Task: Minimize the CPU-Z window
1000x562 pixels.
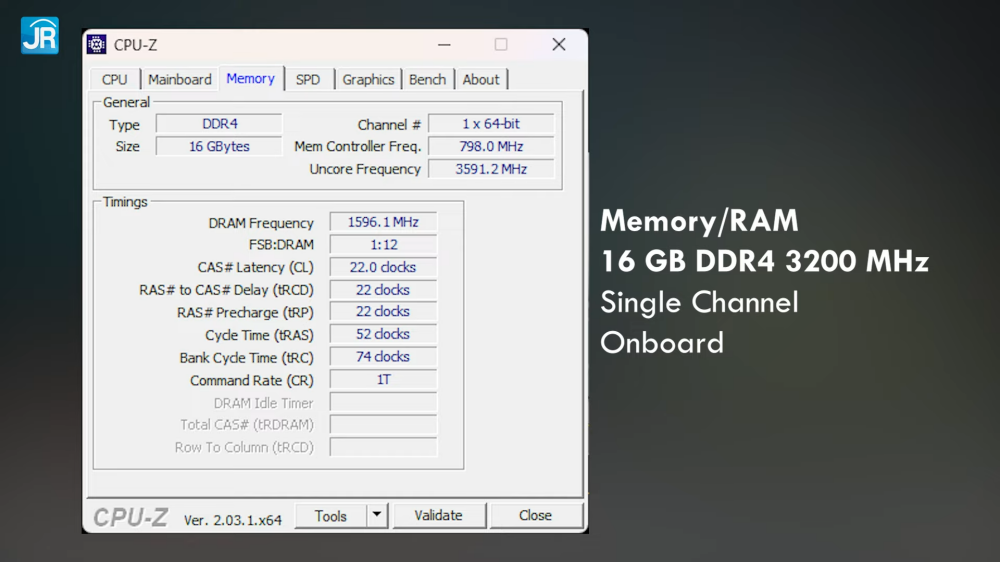Action: point(445,45)
